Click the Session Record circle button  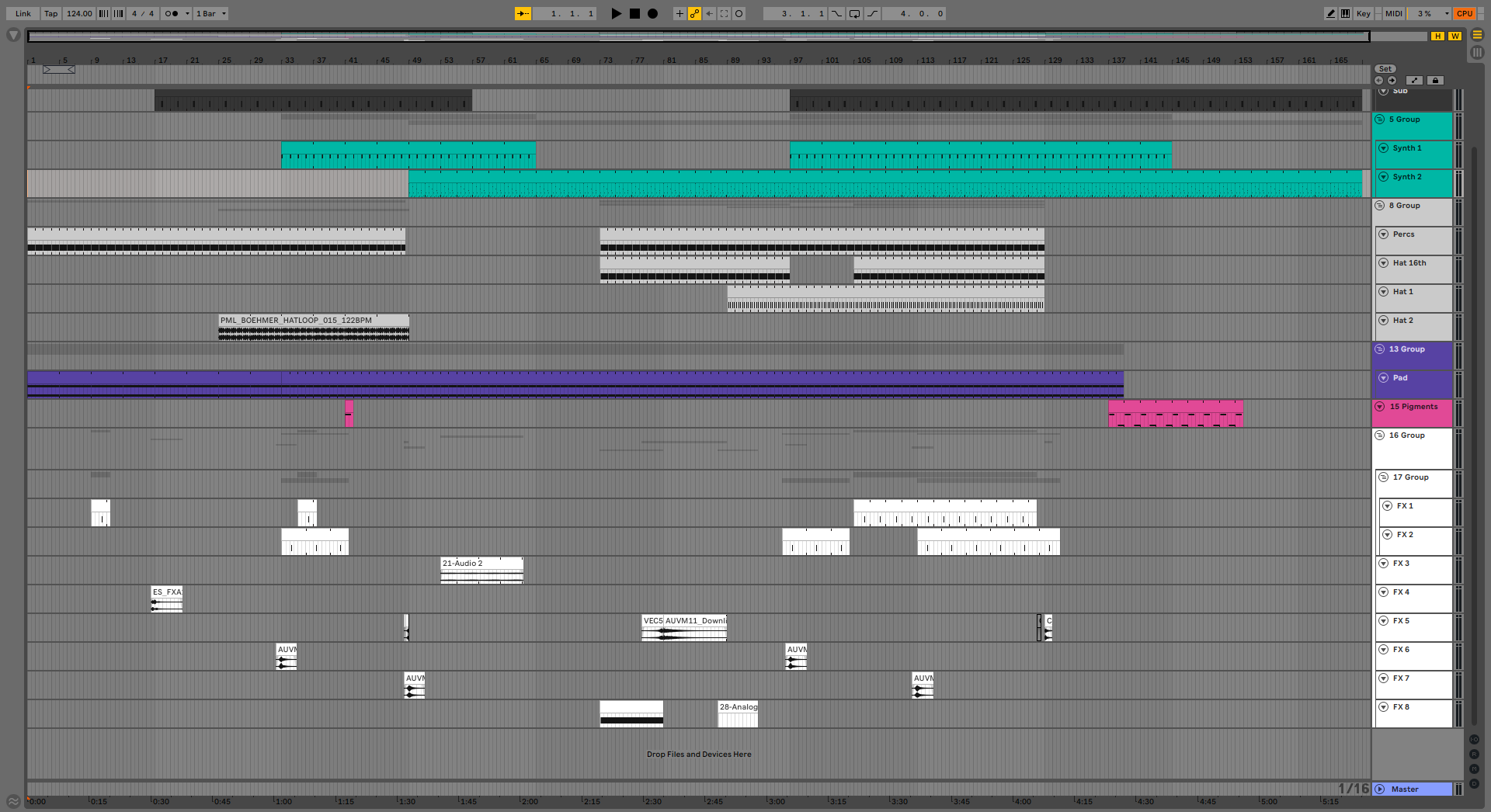coord(739,13)
